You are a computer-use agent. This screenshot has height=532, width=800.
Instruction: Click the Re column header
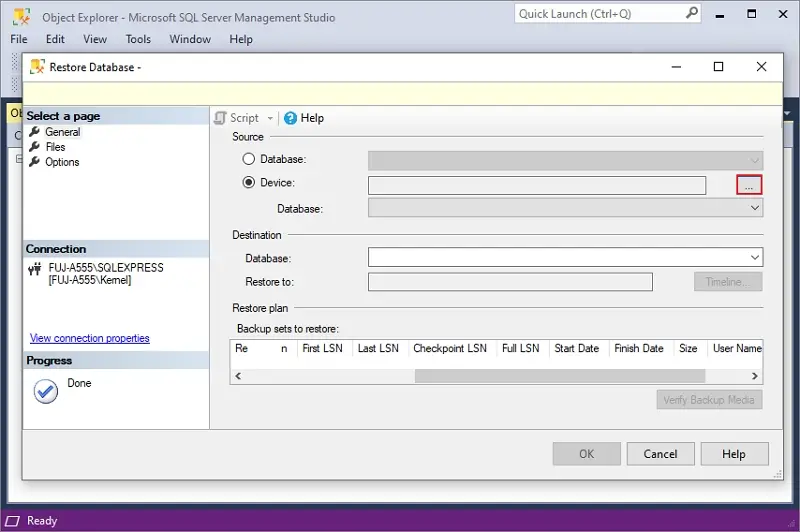coord(241,348)
